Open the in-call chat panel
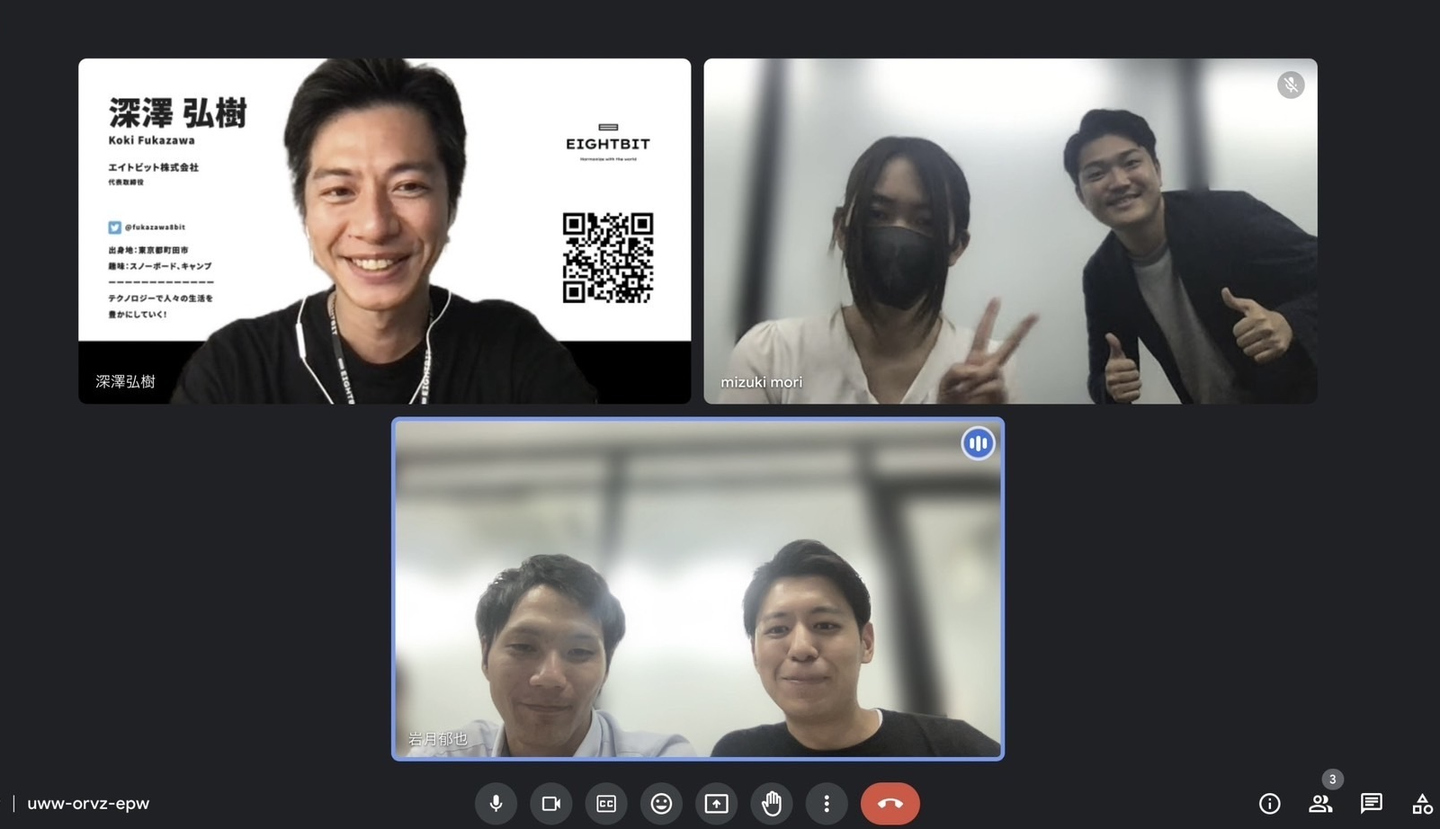 pyautogui.click(x=1371, y=803)
